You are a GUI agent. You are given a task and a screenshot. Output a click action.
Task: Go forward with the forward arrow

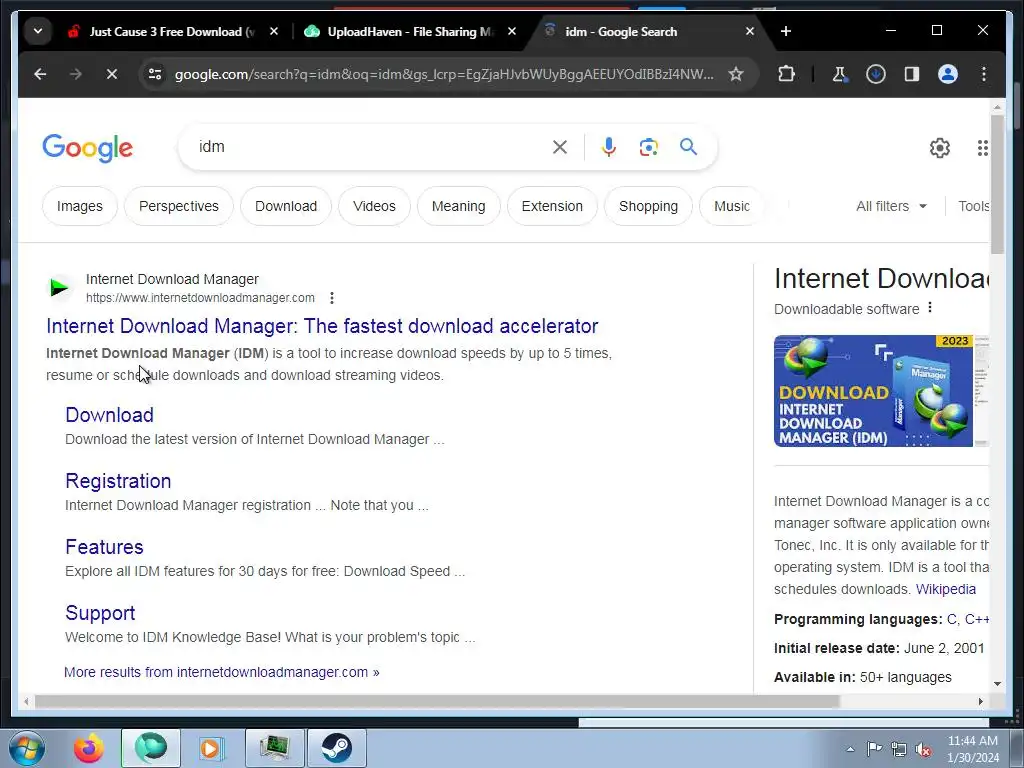point(76,74)
